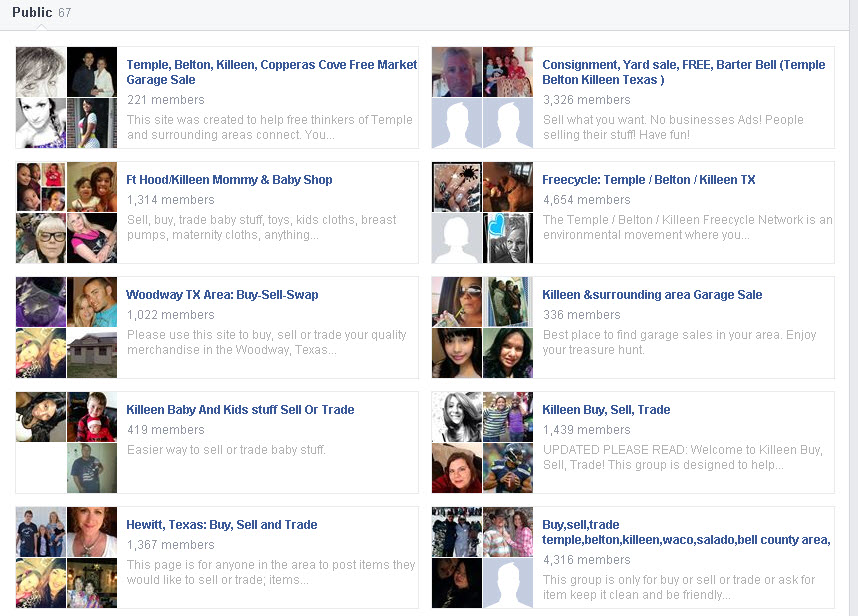The height and width of the screenshot is (616, 858).
Task: Click the 4,316 members count
Action: coord(572,559)
